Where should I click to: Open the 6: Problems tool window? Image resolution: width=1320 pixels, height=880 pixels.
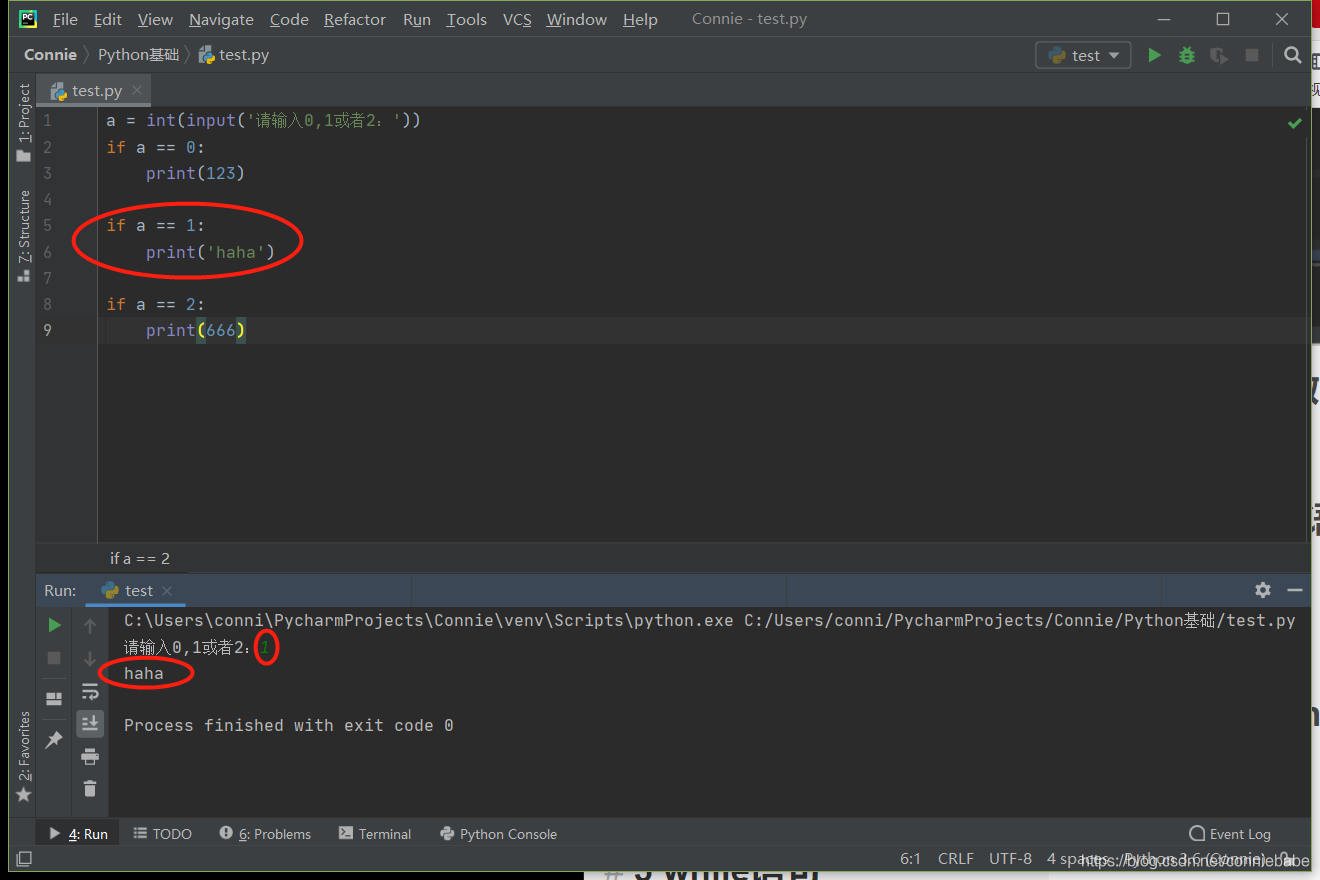(265, 833)
